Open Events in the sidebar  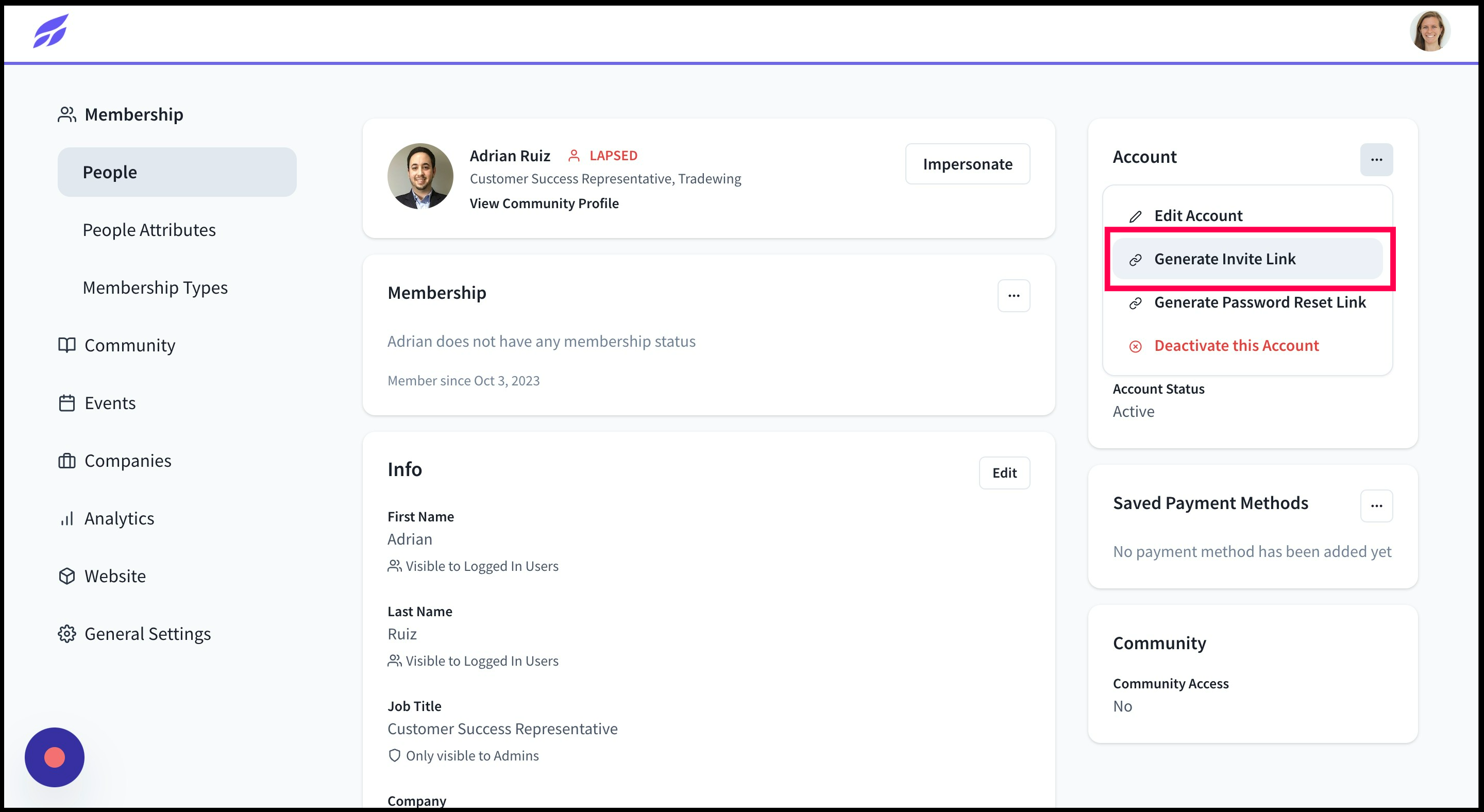[110, 402]
